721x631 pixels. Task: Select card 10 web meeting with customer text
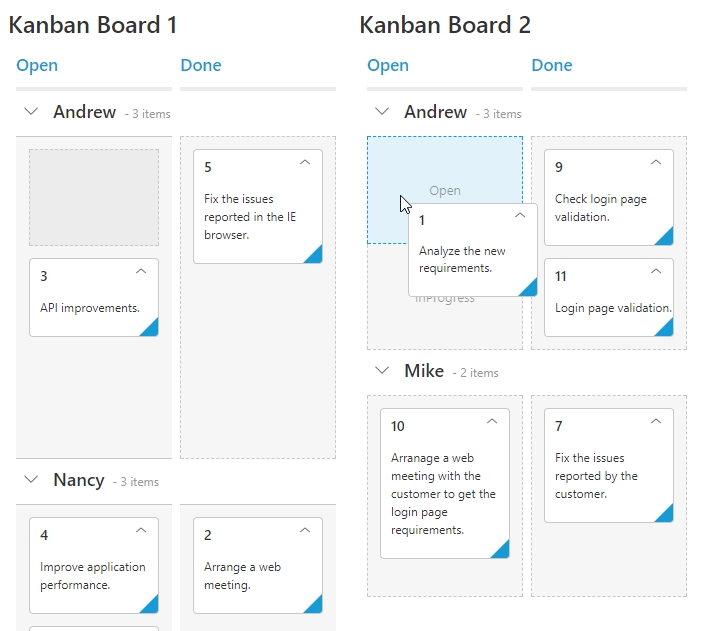coord(443,494)
